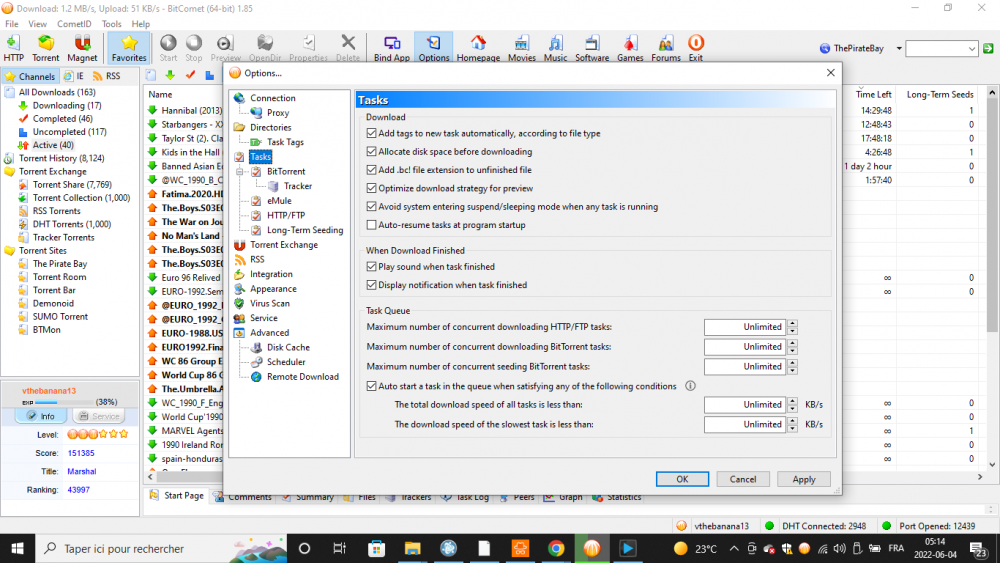The height and width of the screenshot is (563, 1000).
Task: Click the Windows search box in taskbar
Action: tap(160, 548)
